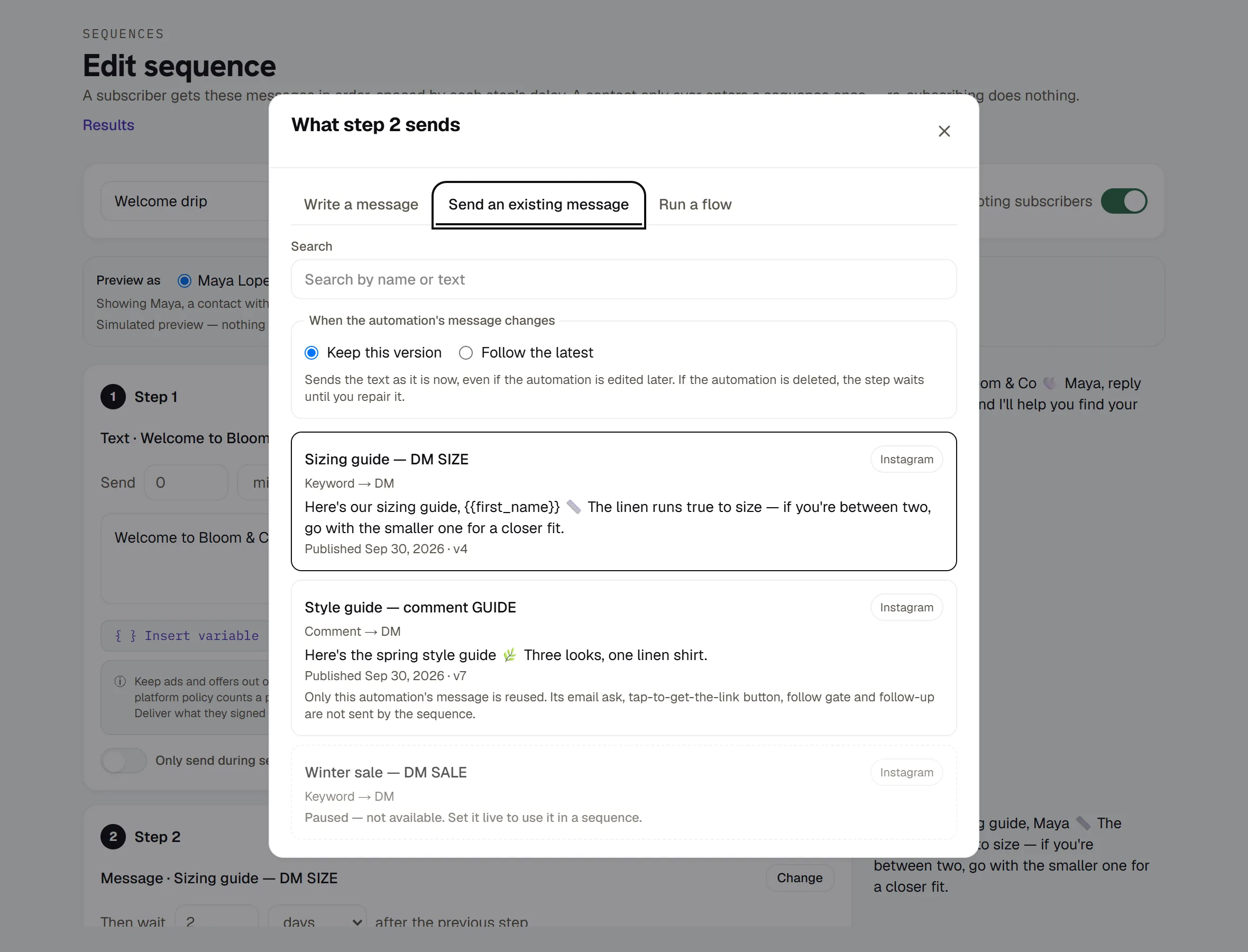
Task: Click the Change button for Step 2 message
Action: tap(800, 878)
